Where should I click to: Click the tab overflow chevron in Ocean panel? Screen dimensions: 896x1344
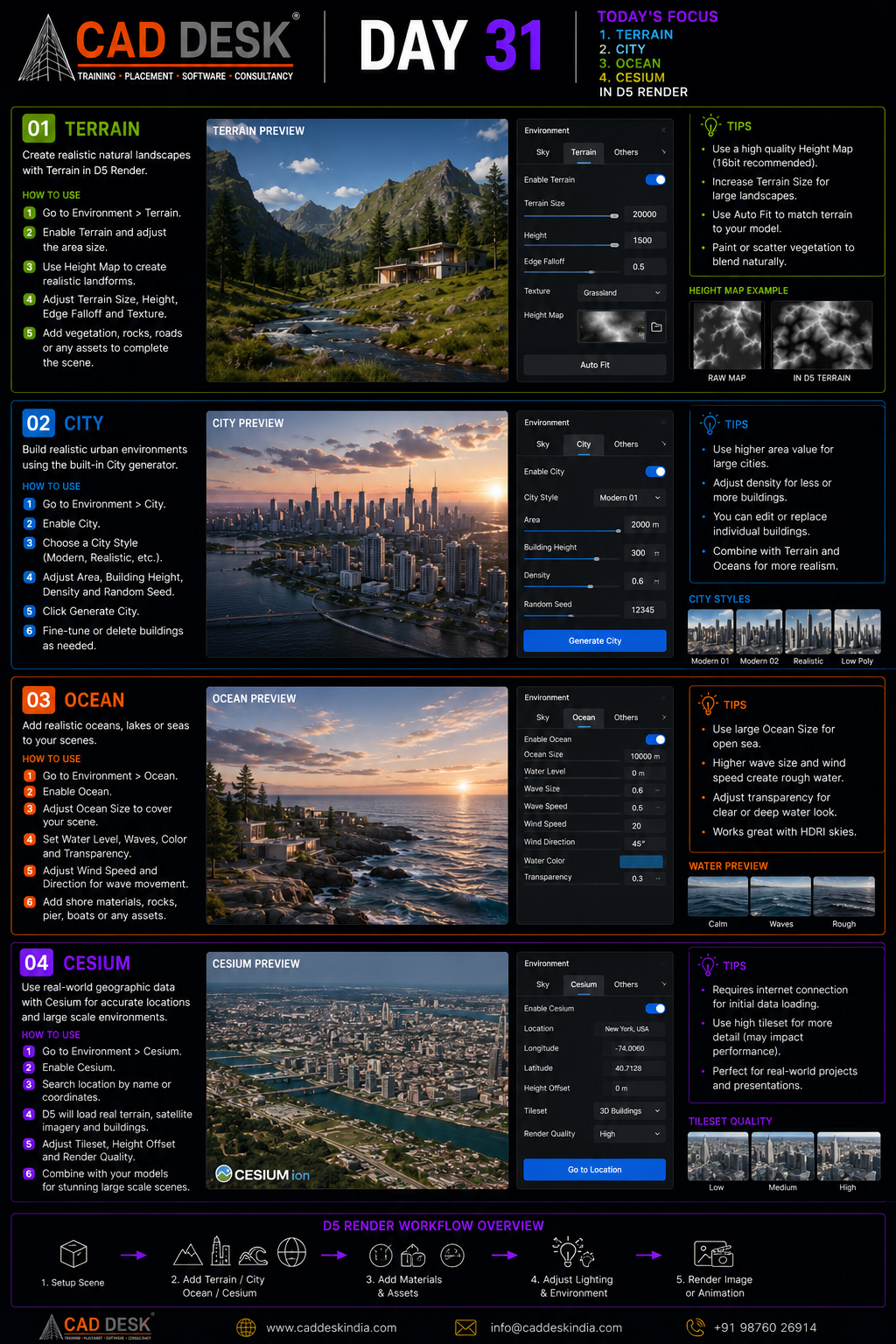click(x=663, y=717)
